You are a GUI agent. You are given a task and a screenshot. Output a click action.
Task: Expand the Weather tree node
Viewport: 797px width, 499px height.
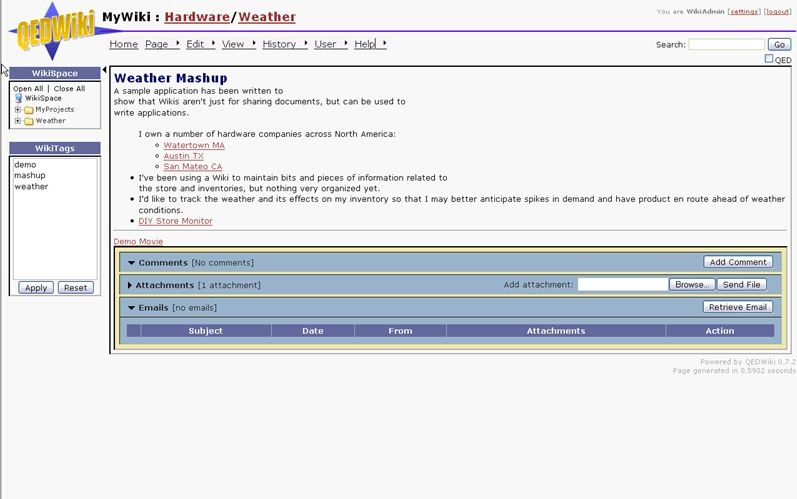click(18, 120)
